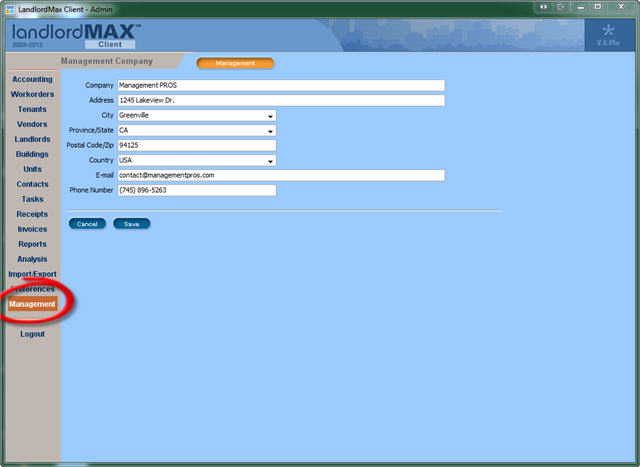Open the Analysis section
Screen dimensions: 640x467
click(32, 259)
